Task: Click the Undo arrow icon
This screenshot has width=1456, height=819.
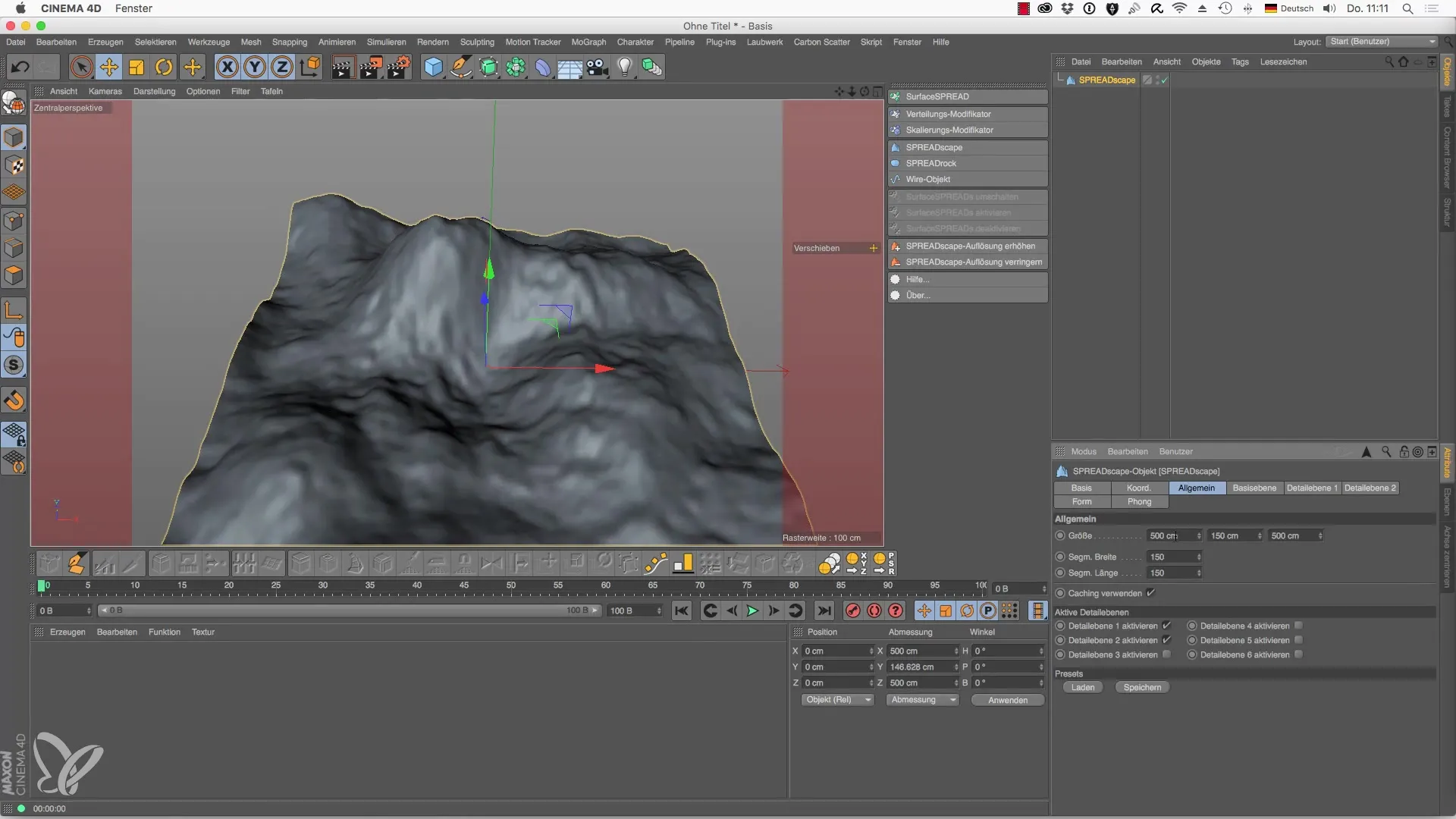Action: 20,67
